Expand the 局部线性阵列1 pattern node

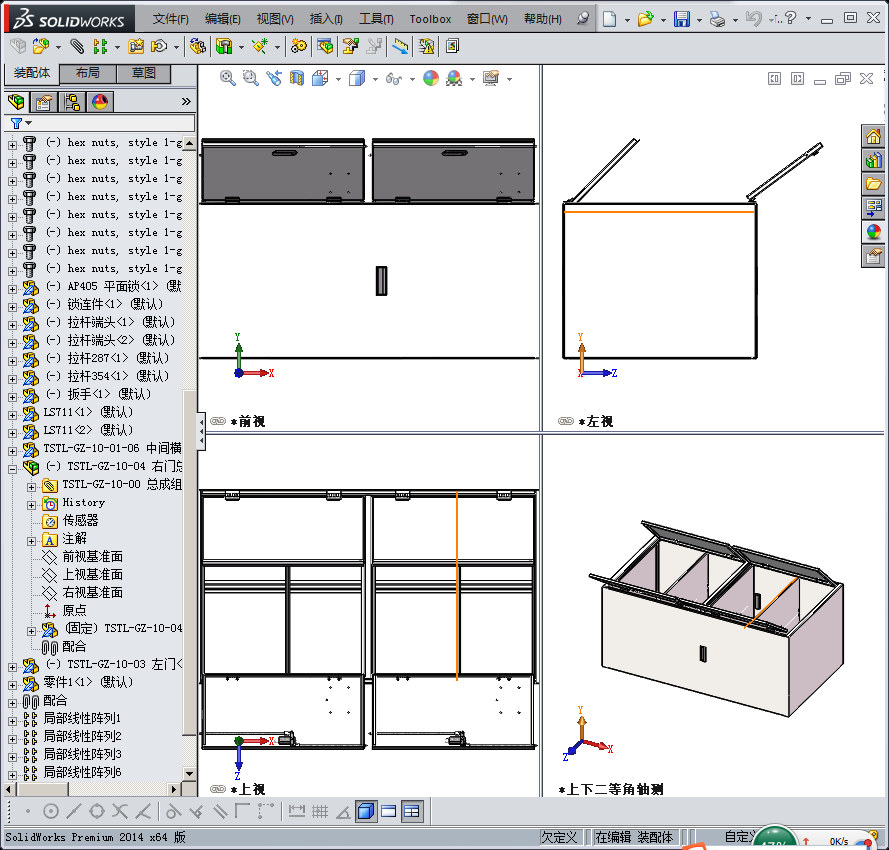point(13,719)
